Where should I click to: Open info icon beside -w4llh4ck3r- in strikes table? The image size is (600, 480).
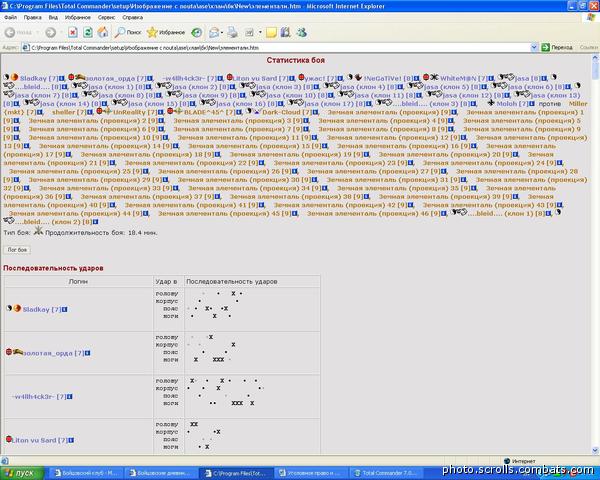click(70, 397)
